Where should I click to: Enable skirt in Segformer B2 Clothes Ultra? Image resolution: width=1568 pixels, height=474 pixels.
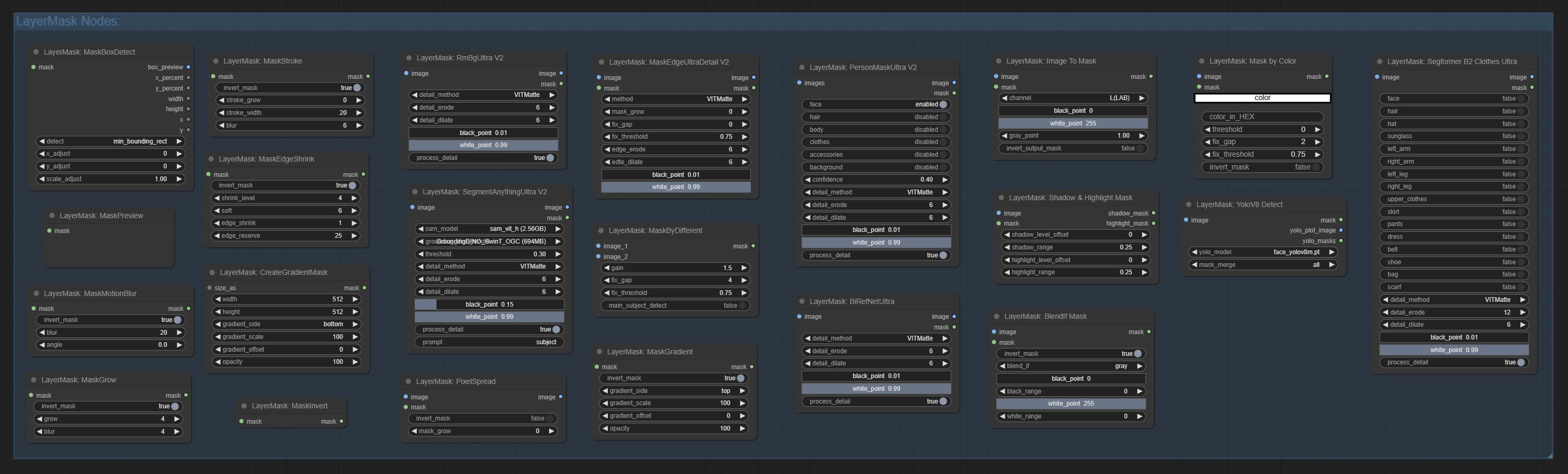click(1454, 212)
